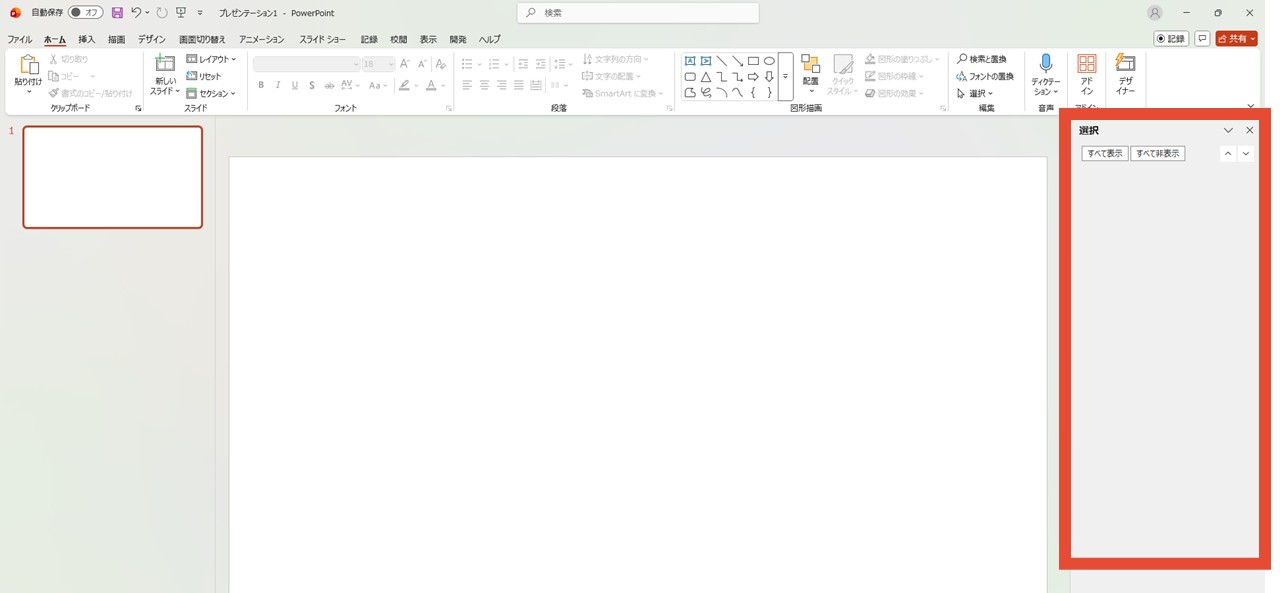The image size is (1280, 593).
Task: Open the Slide Show (スライド ショー) tab
Action: click(x=323, y=39)
